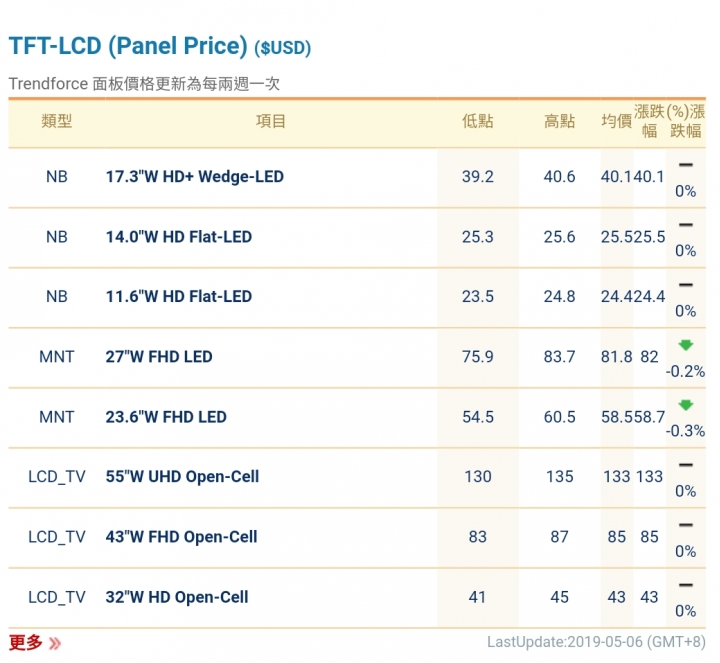This screenshot has width=720, height=663.
Task: Click the dash icon for 11.6"W HD Flat-LED
Action: [x=685, y=285]
